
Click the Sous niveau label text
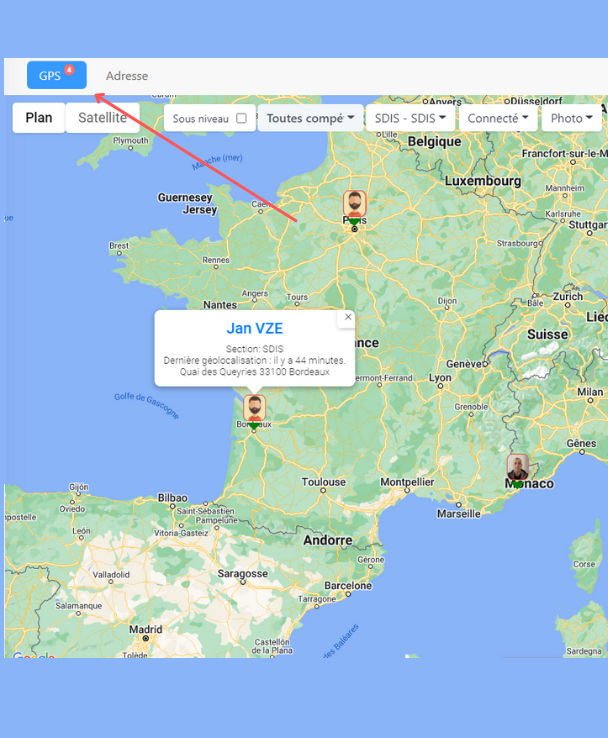click(x=200, y=118)
